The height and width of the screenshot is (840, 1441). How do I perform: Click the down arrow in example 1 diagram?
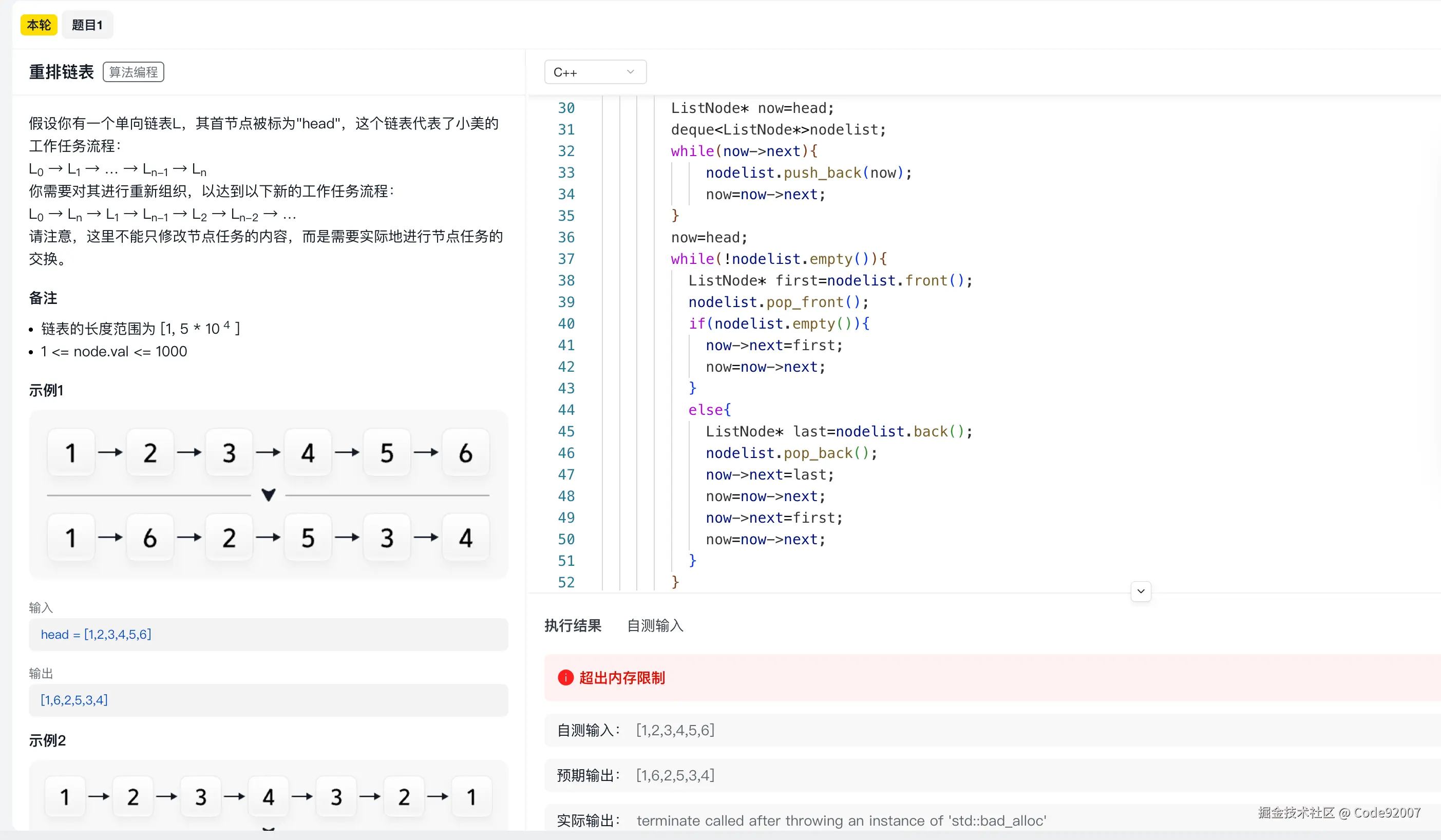268,494
